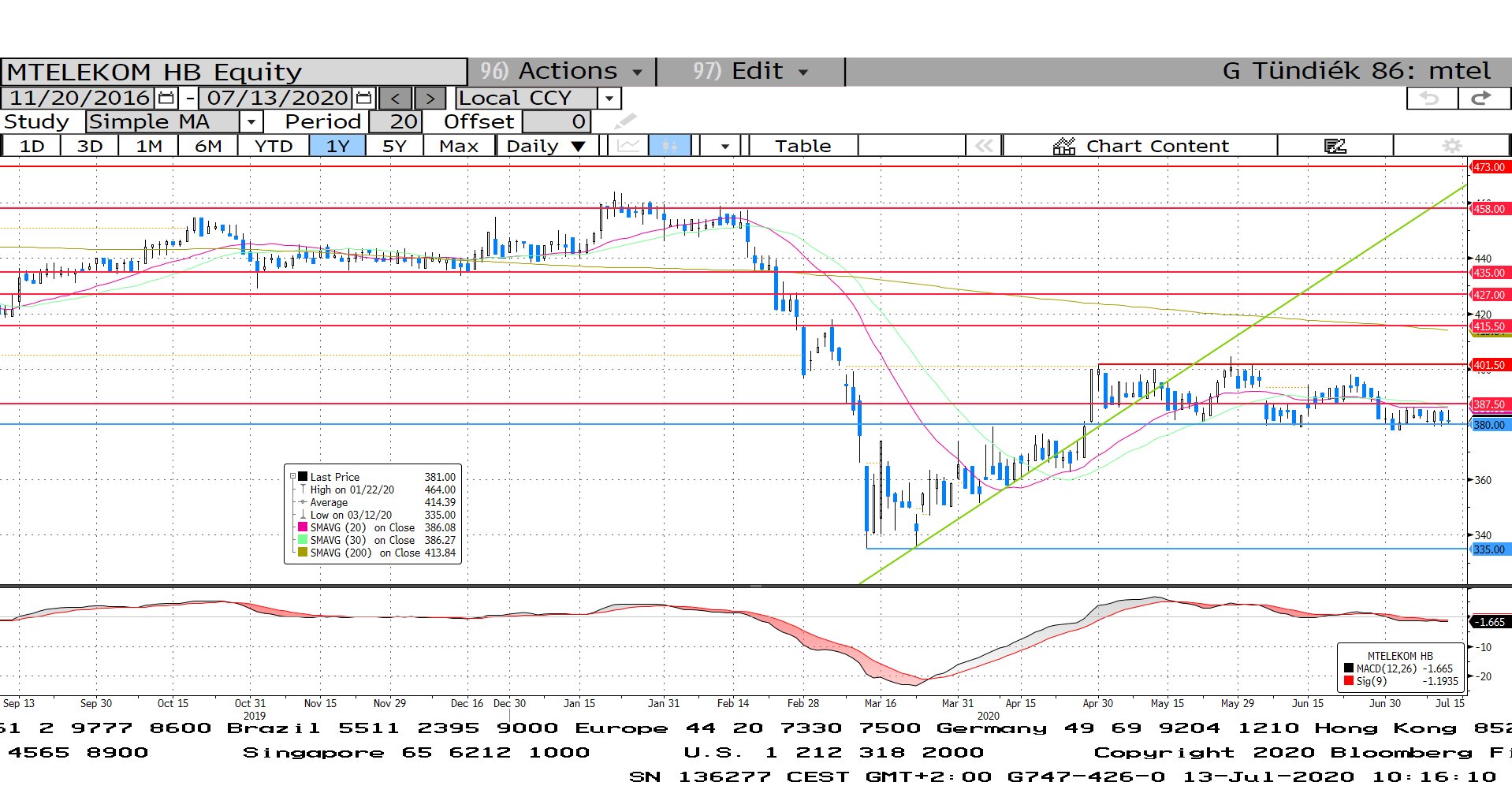Switch to line chart style
The image size is (1512, 808).
(628, 146)
